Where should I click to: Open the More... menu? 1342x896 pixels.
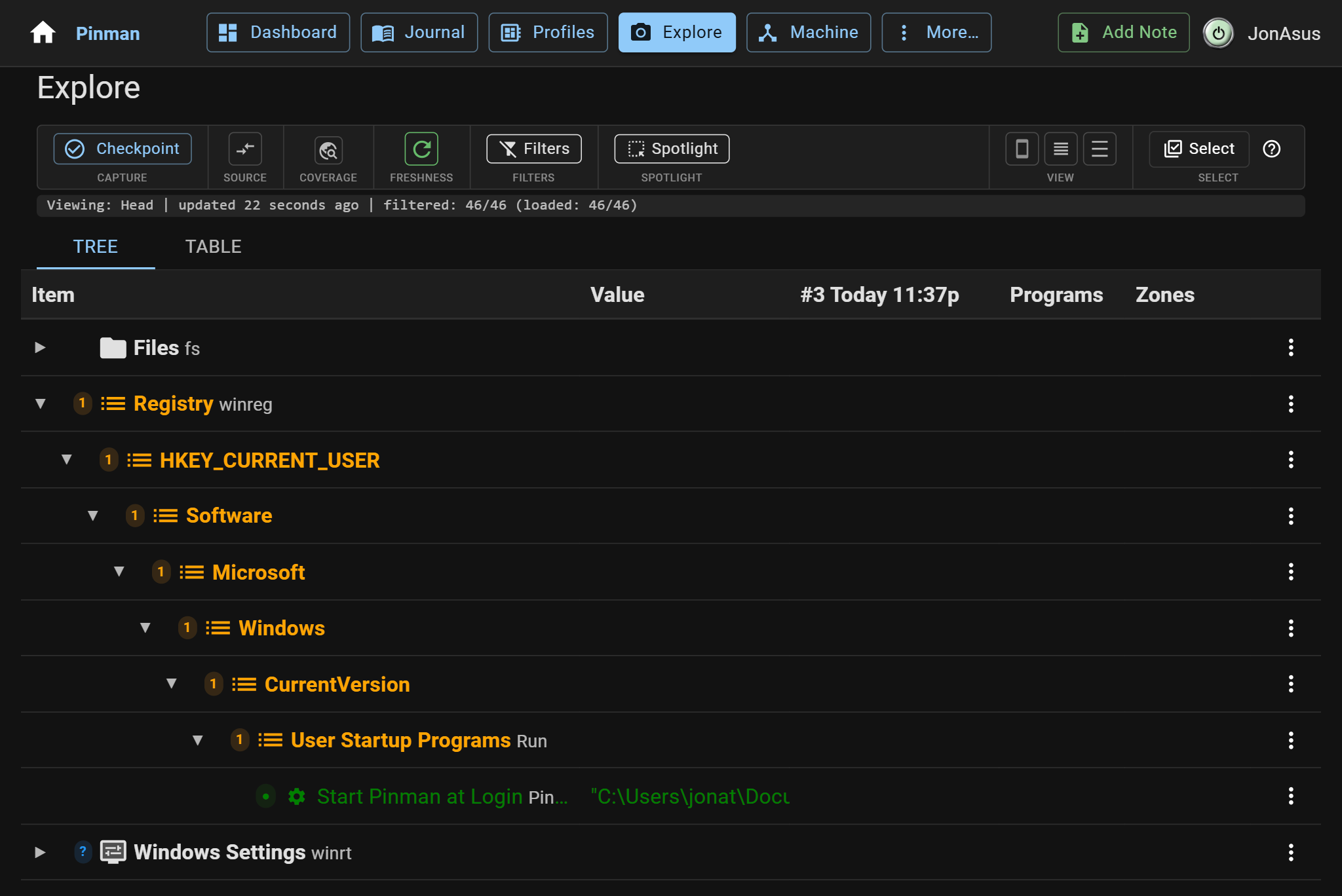(x=936, y=32)
